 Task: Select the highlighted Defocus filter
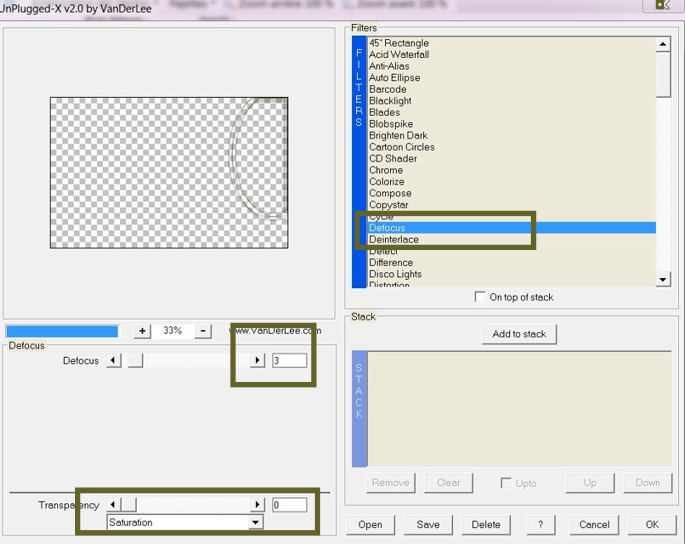pyautogui.click(x=511, y=228)
